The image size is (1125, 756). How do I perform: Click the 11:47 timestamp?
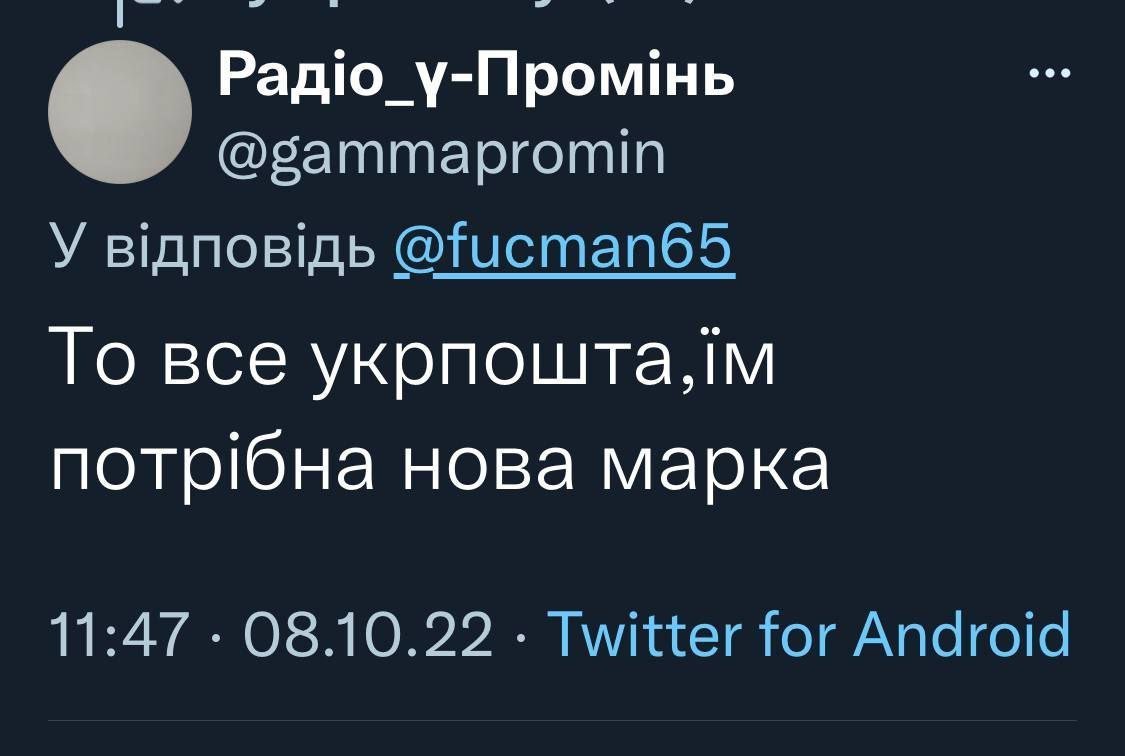[x=120, y=635]
